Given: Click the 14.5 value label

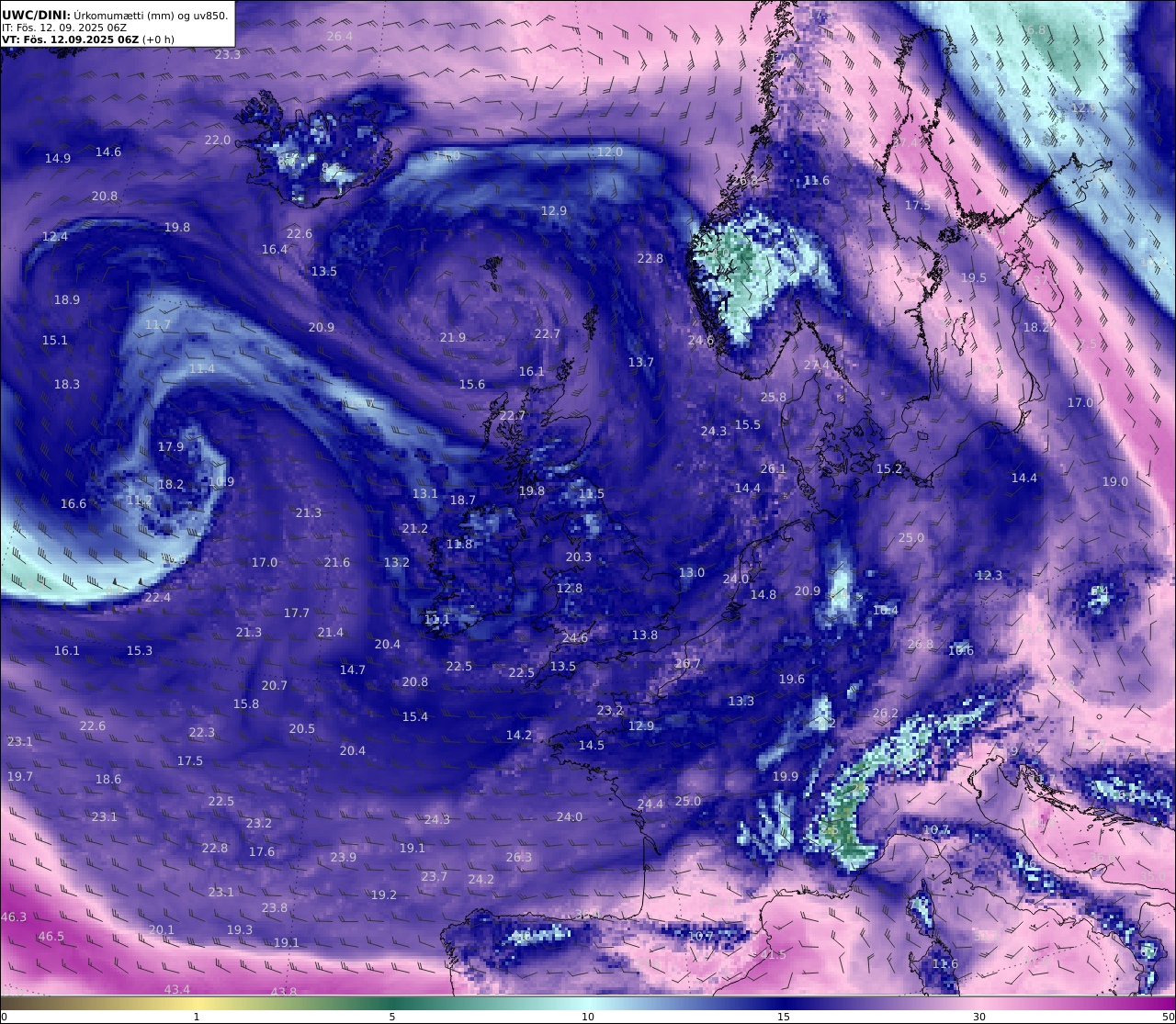Looking at the screenshot, I should [x=592, y=745].
